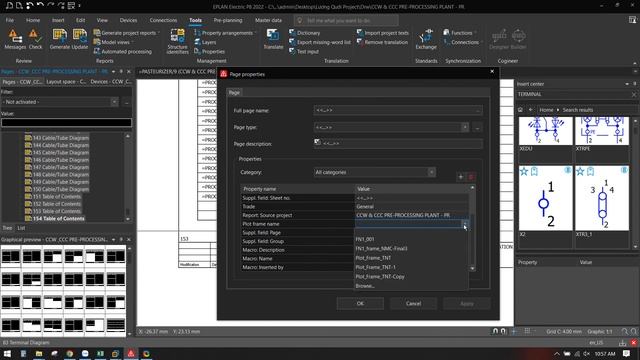Switch to the Insert ribbon tab
Screen dimensions: 640x360
(x=58, y=20)
